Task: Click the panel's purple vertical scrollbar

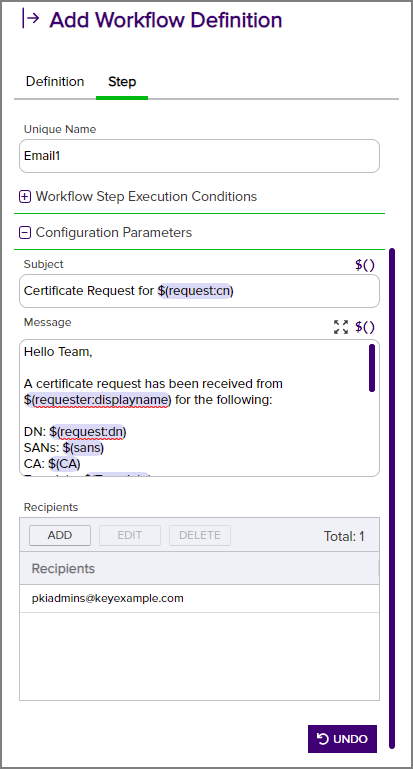Action: 392,499
